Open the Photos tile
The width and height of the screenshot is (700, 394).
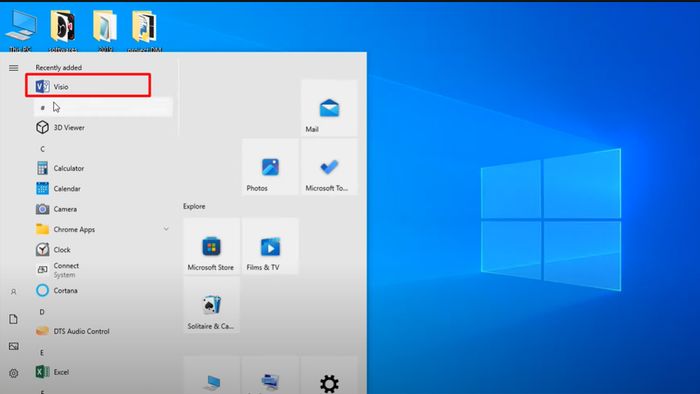[270, 166]
